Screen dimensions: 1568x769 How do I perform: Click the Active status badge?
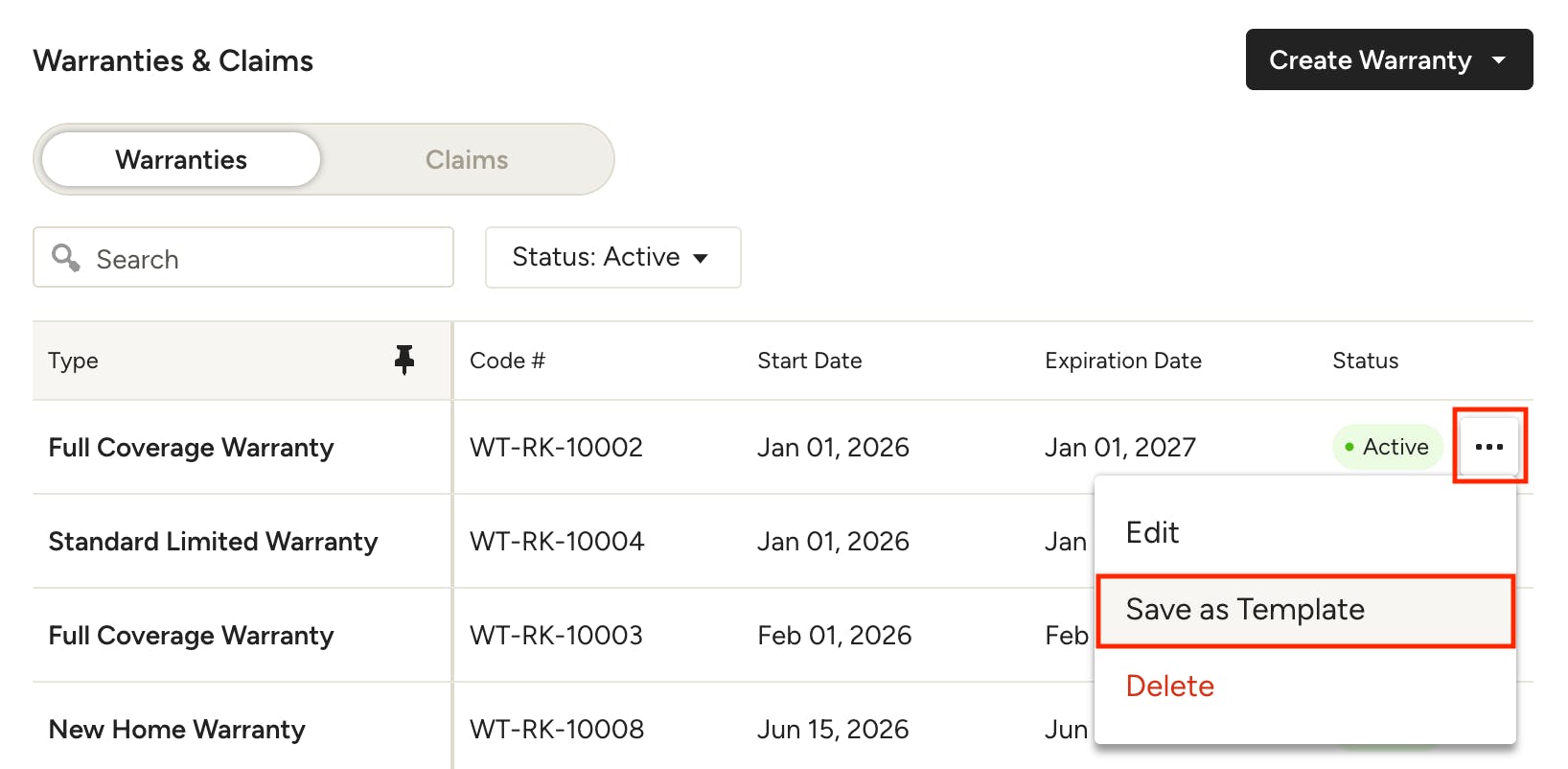(1387, 447)
